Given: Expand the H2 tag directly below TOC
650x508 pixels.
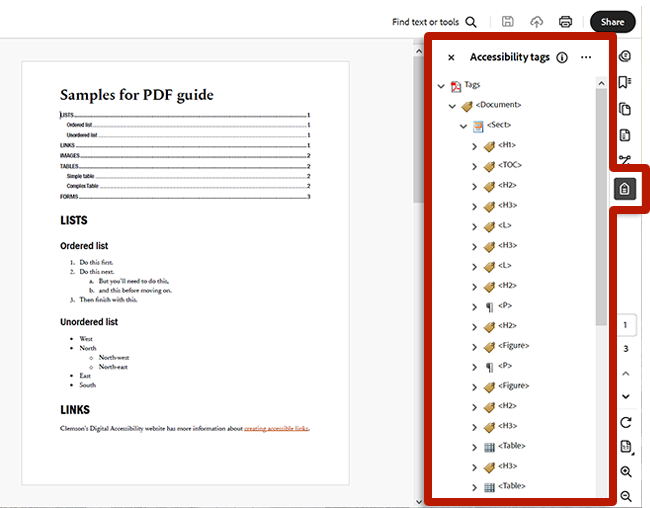Looking at the screenshot, I should (x=475, y=187).
